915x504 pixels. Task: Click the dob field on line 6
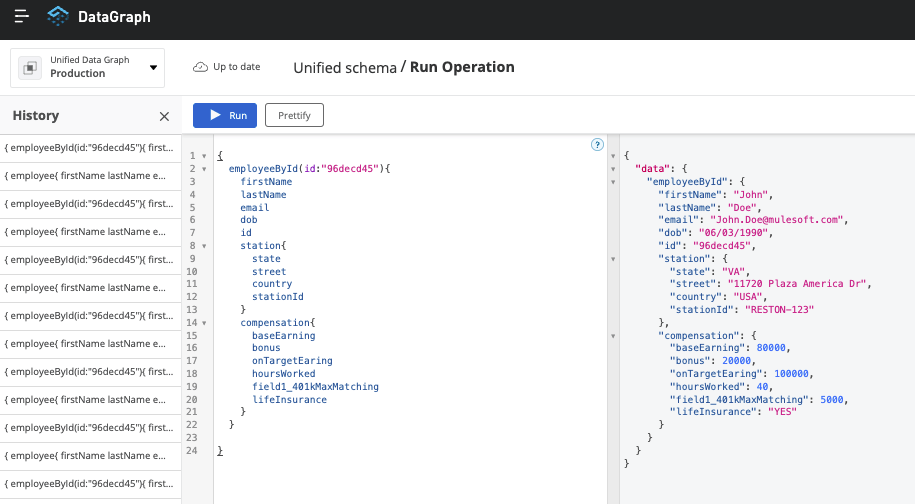(x=249, y=220)
